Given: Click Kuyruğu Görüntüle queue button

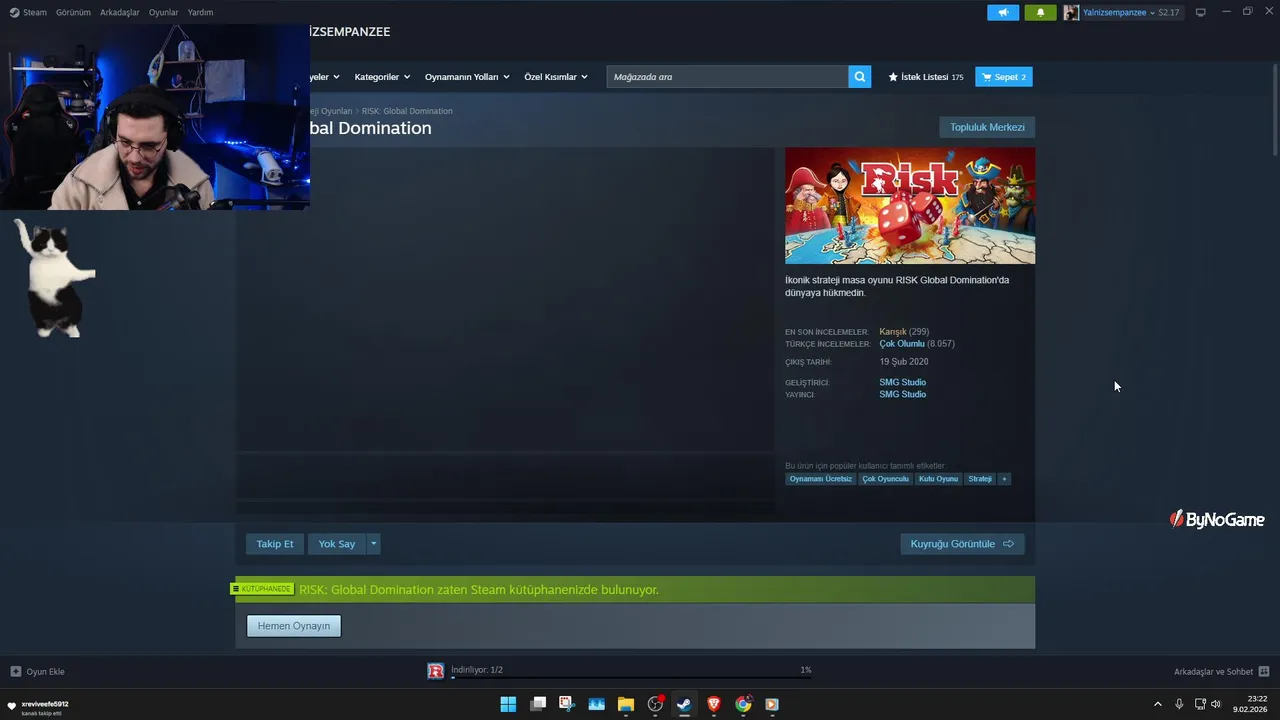Looking at the screenshot, I should 962,544.
